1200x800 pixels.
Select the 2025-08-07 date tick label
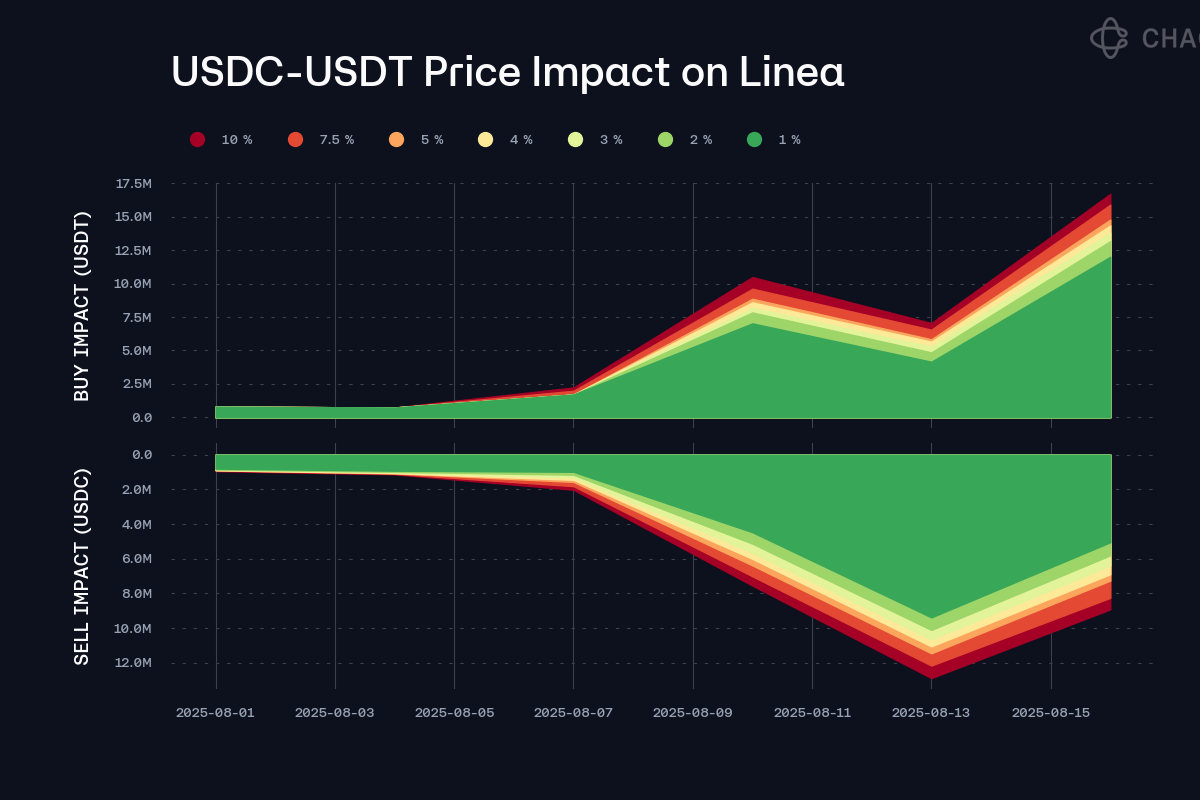tap(573, 713)
